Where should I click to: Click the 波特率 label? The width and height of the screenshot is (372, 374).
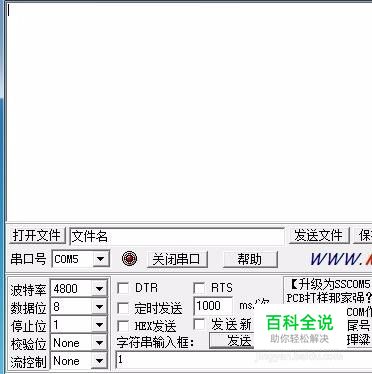click(28, 290)
